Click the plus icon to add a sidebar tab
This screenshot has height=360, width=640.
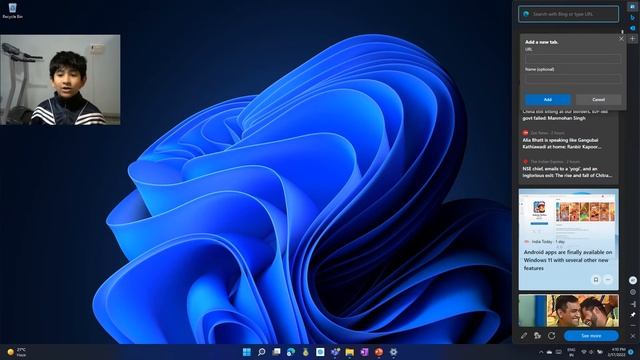tap(633, 39)
